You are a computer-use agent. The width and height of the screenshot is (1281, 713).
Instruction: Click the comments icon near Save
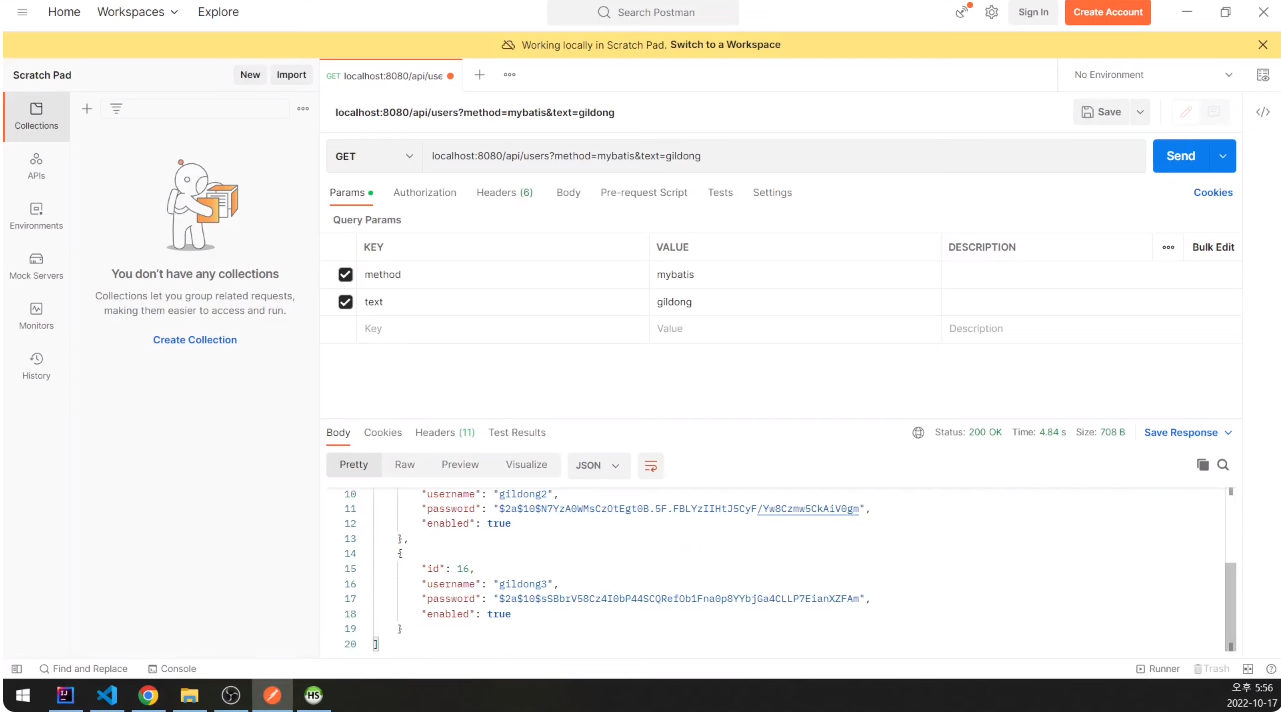[x=1214, y=112]
